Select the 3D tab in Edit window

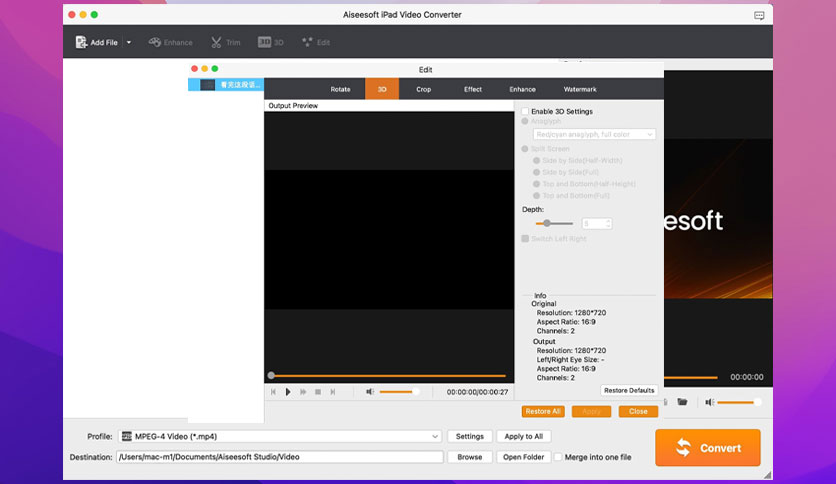point(382,89)
